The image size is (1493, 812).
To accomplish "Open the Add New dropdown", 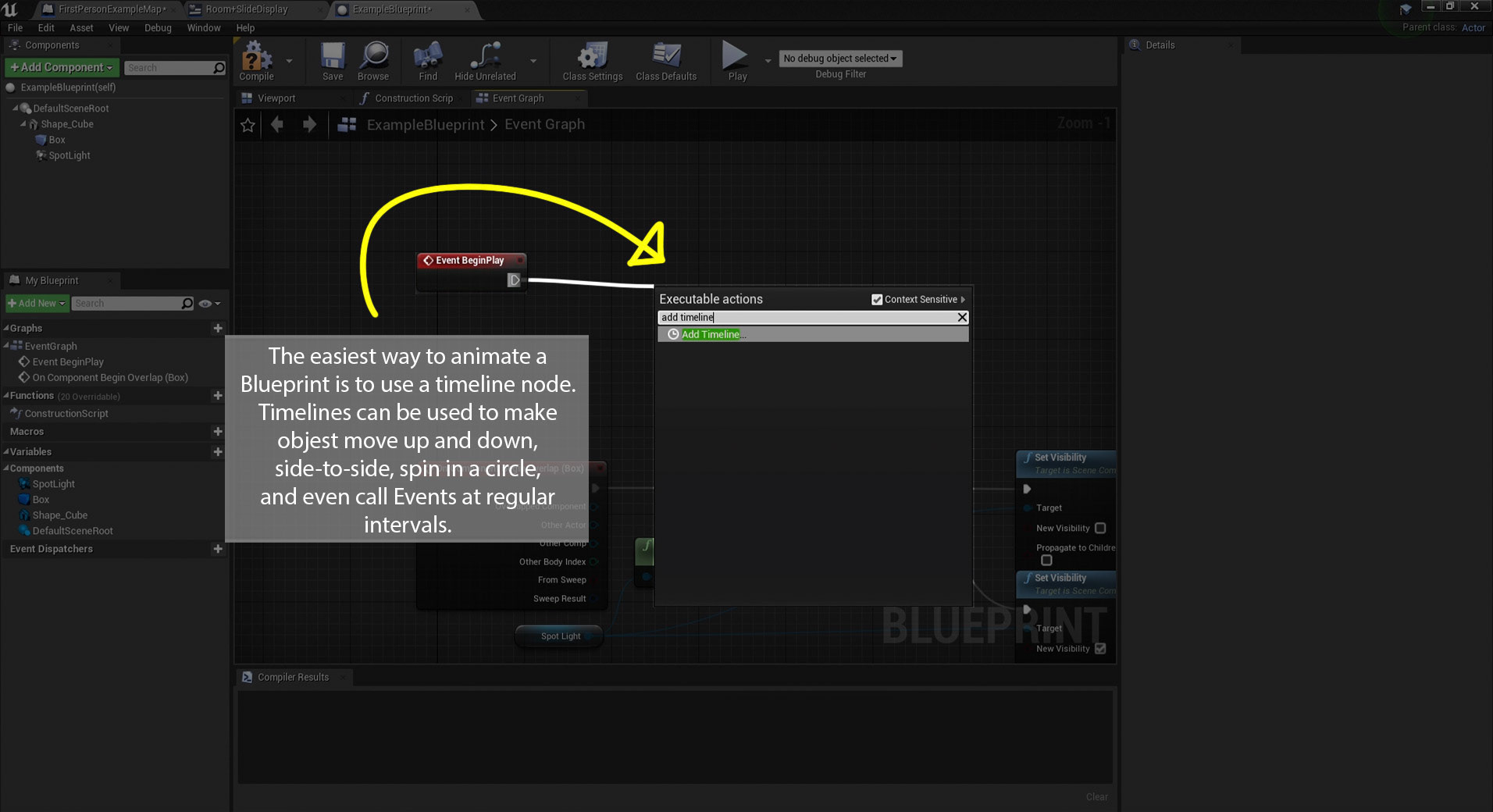I will point(37,303).
